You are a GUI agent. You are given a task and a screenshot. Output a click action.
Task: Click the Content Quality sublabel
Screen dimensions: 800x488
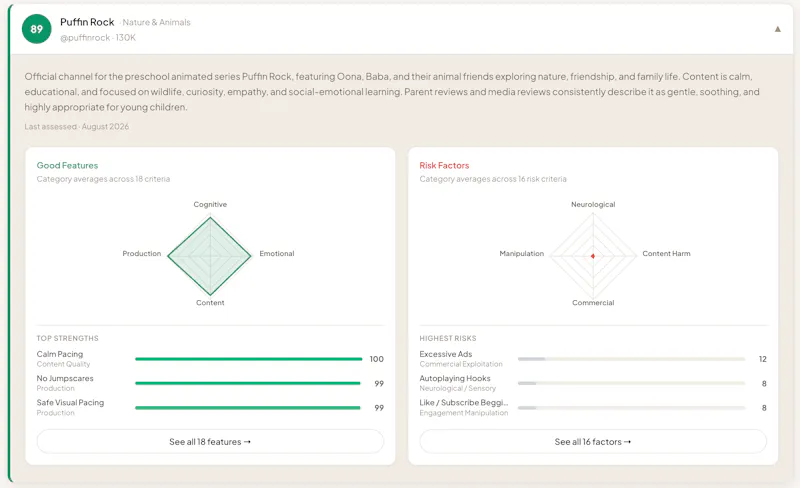click(x=63, y=364)
